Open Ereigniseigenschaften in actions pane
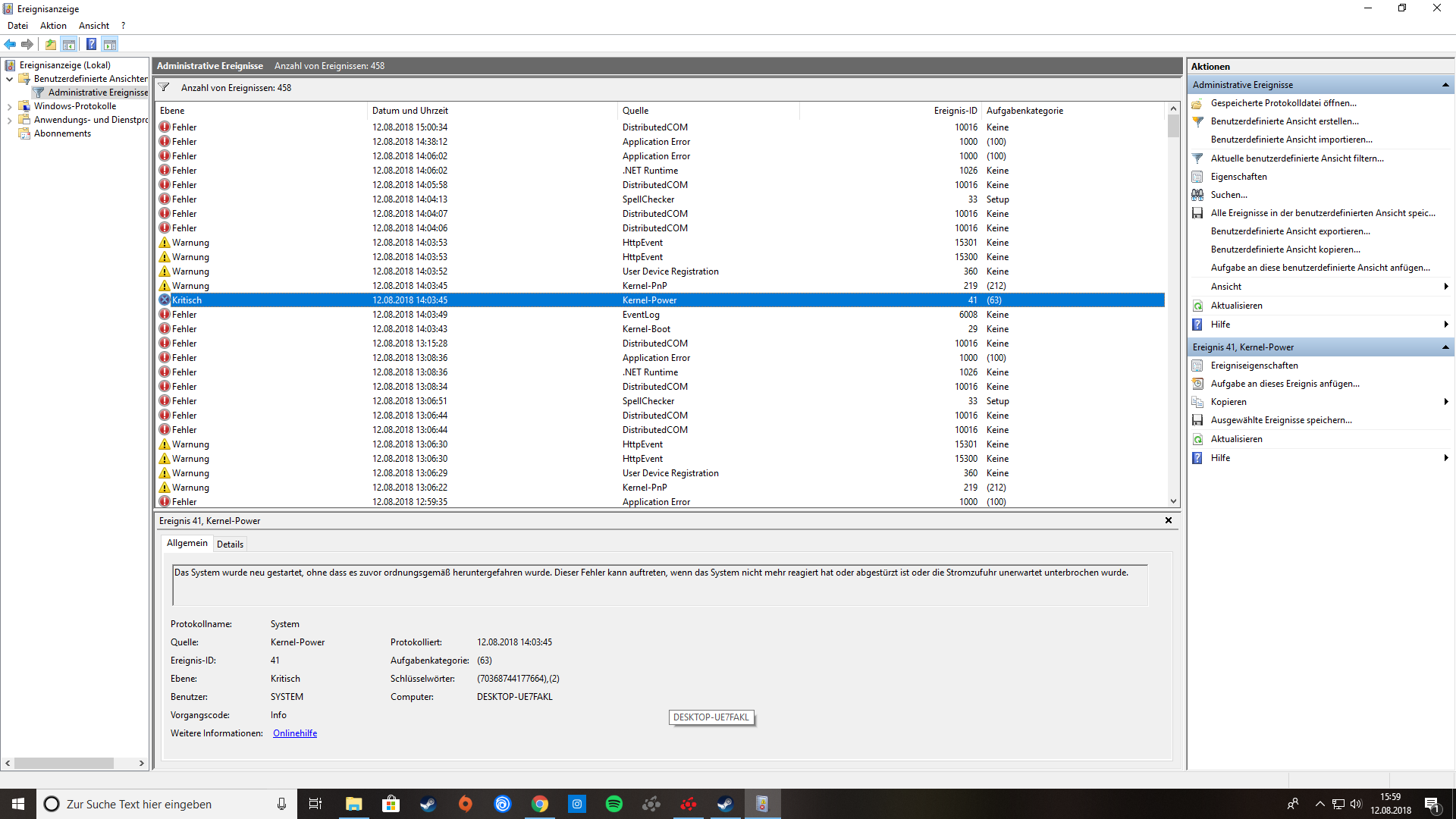 point(1254,366)
